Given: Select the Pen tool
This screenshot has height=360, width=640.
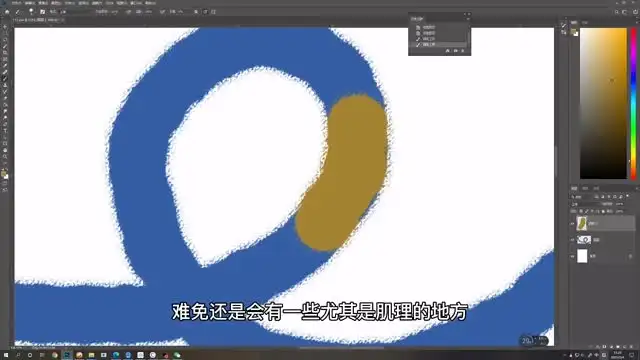Looking at the screenshot, I should click(x=5, y=124).
